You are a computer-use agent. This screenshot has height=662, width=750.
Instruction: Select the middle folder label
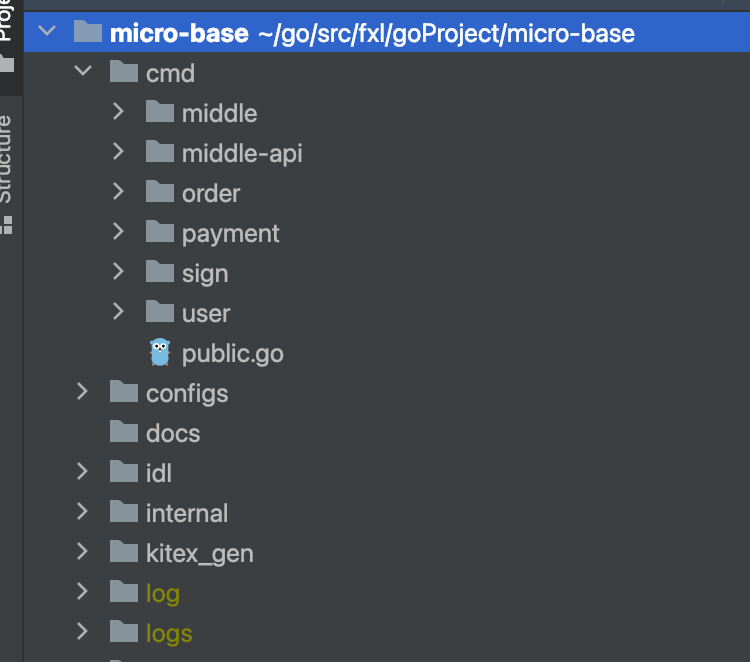[x=219, y=113]
